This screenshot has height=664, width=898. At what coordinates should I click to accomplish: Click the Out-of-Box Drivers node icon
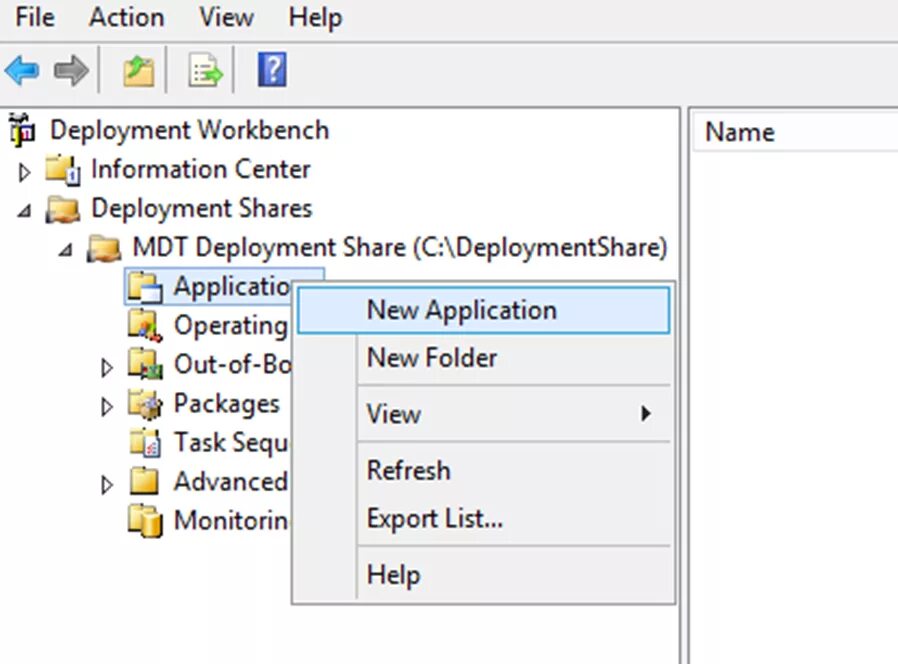pos(145,364)
